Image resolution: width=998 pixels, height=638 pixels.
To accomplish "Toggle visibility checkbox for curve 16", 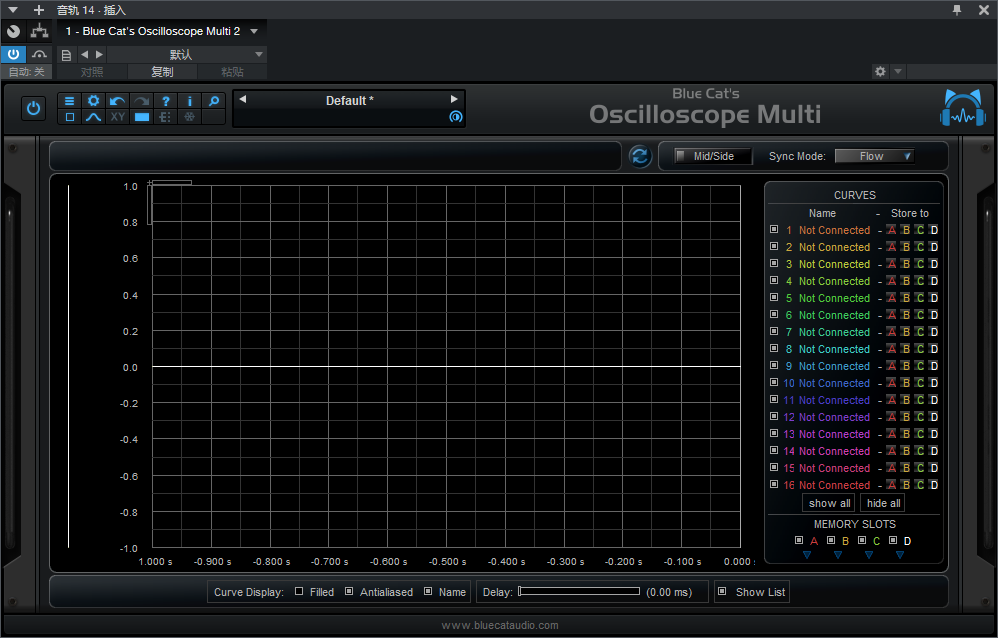I will click(774, 484).
